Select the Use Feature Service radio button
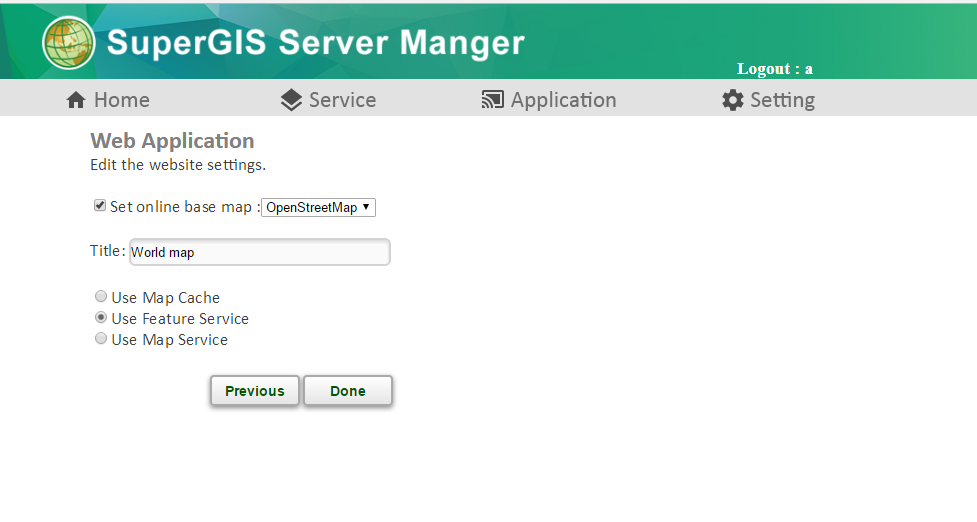This screenshot has width=977, height=522. (101, 318)
